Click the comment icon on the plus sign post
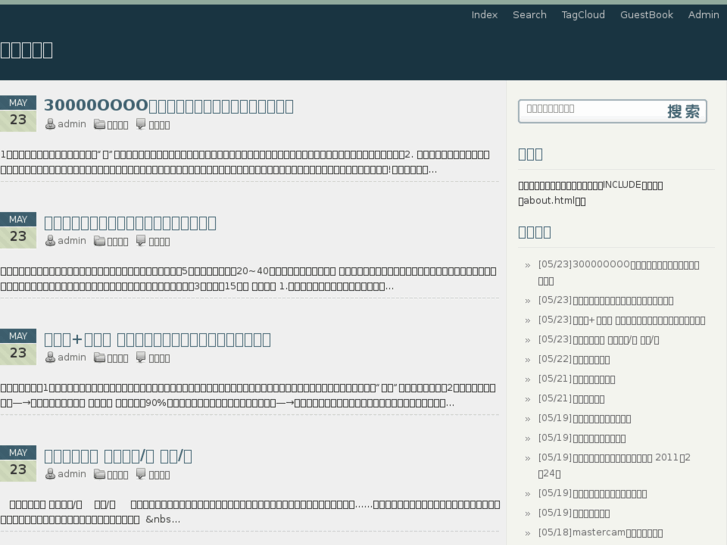The image size is (727, 545). point(141,357)
